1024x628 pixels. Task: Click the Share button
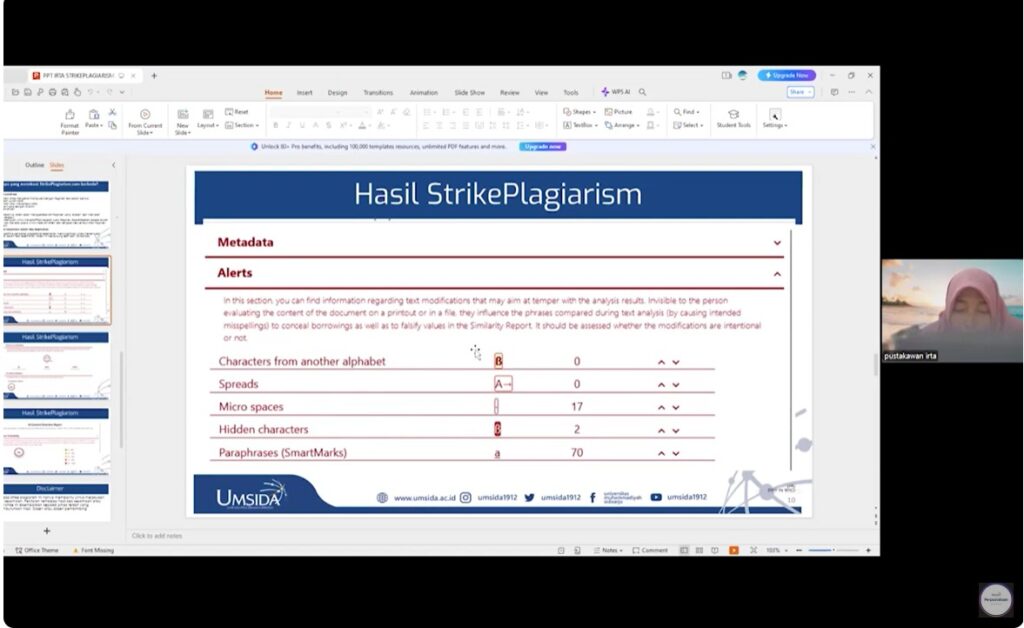(x=798, y=92)
